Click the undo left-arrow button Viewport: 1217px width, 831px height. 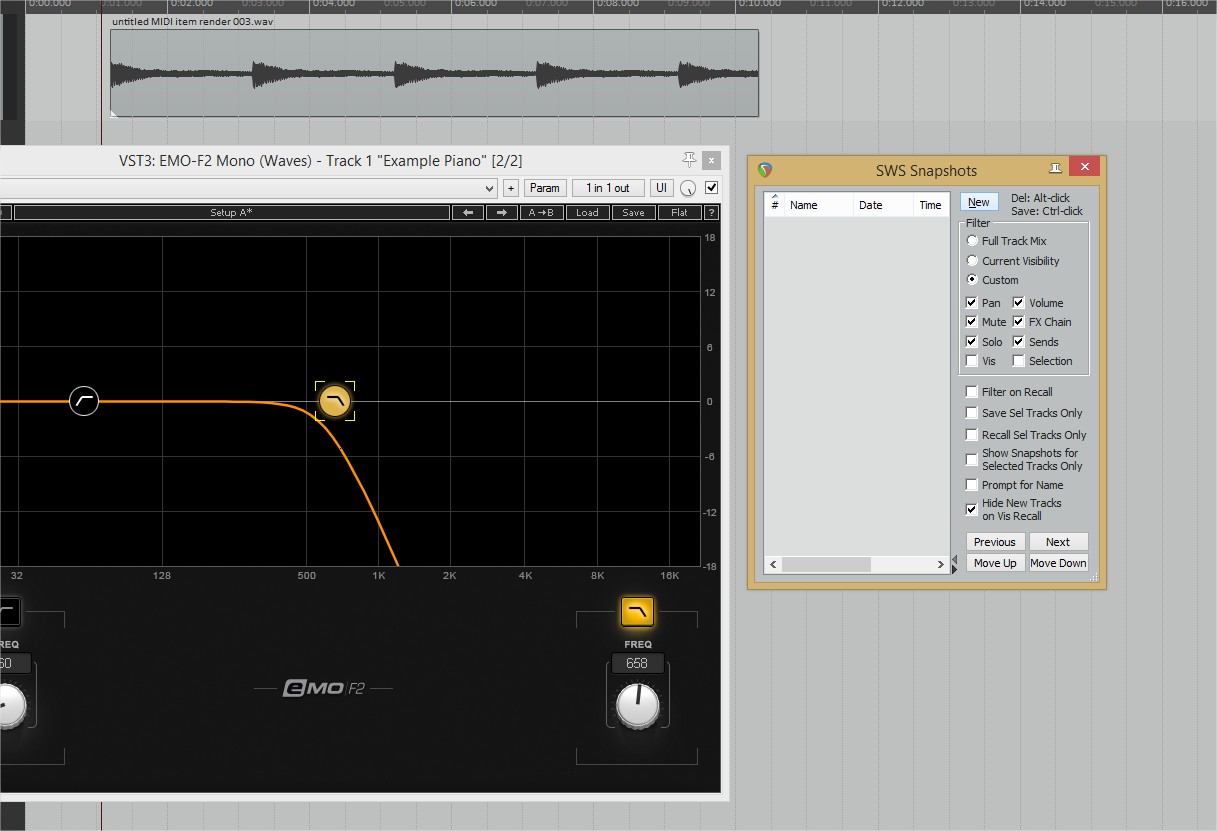[x=467, y=212]
